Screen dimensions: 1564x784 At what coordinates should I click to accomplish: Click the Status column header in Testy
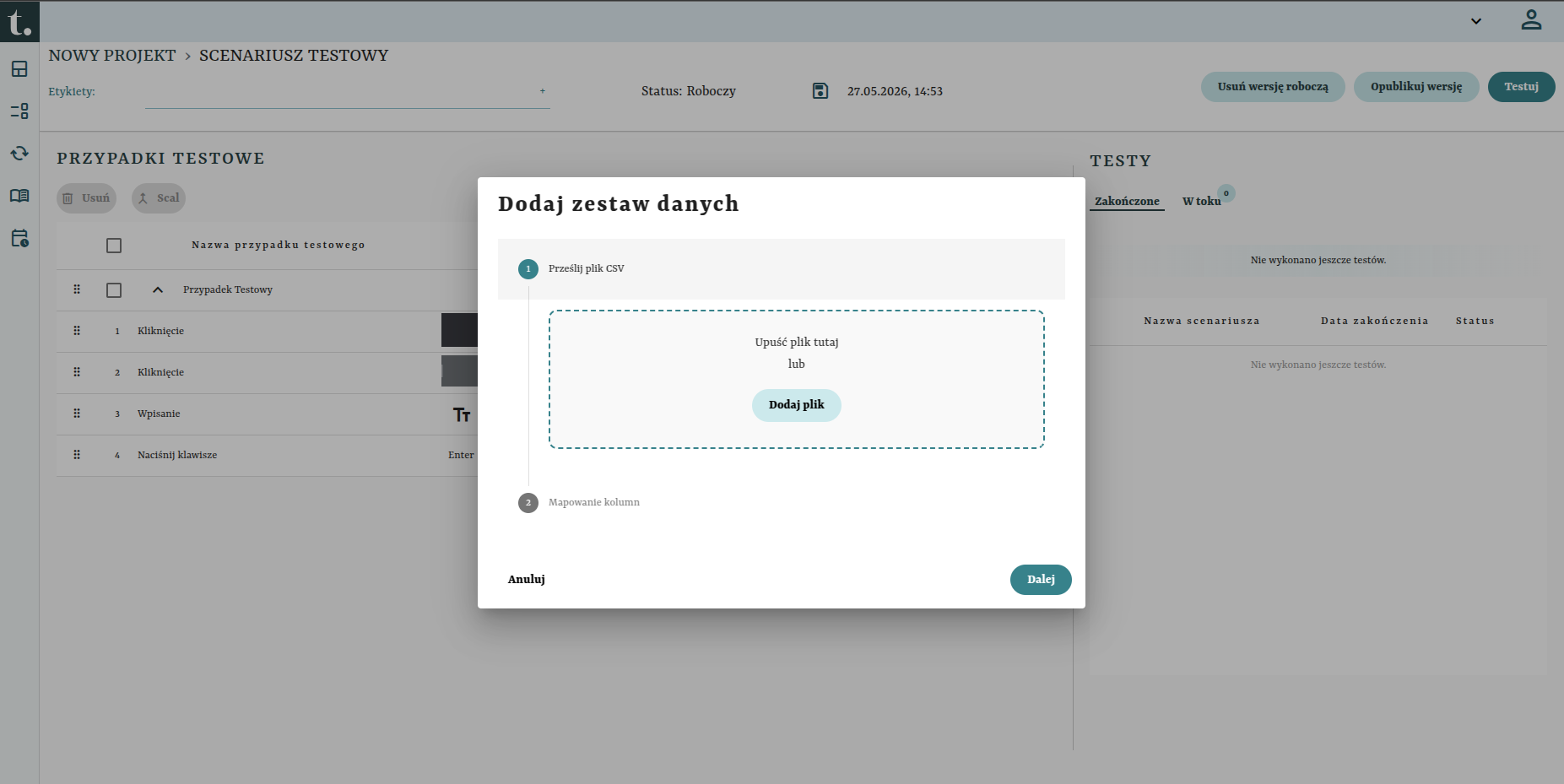(1475, 321)
